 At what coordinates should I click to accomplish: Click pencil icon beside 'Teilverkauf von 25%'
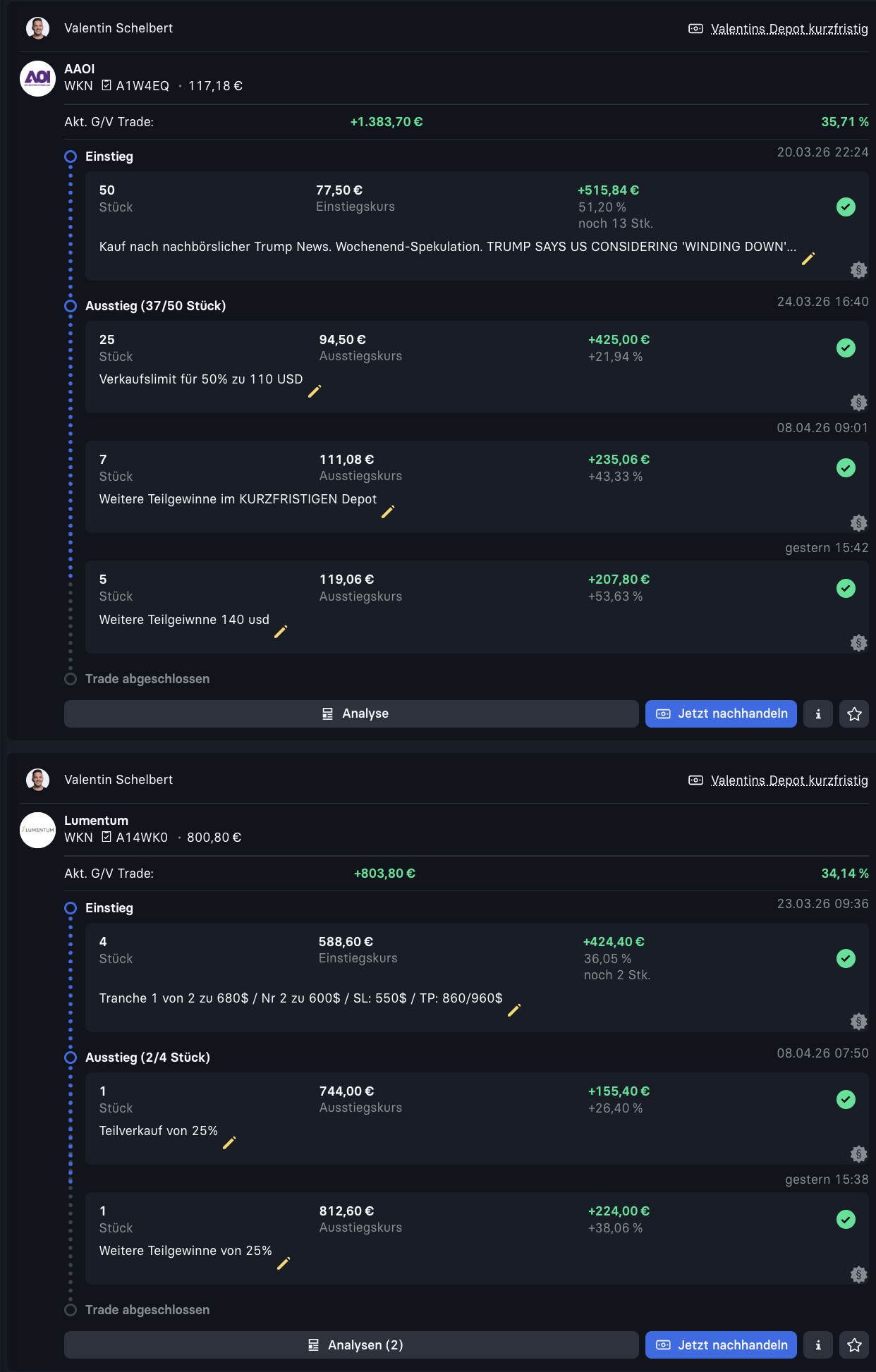[229, 1143]
